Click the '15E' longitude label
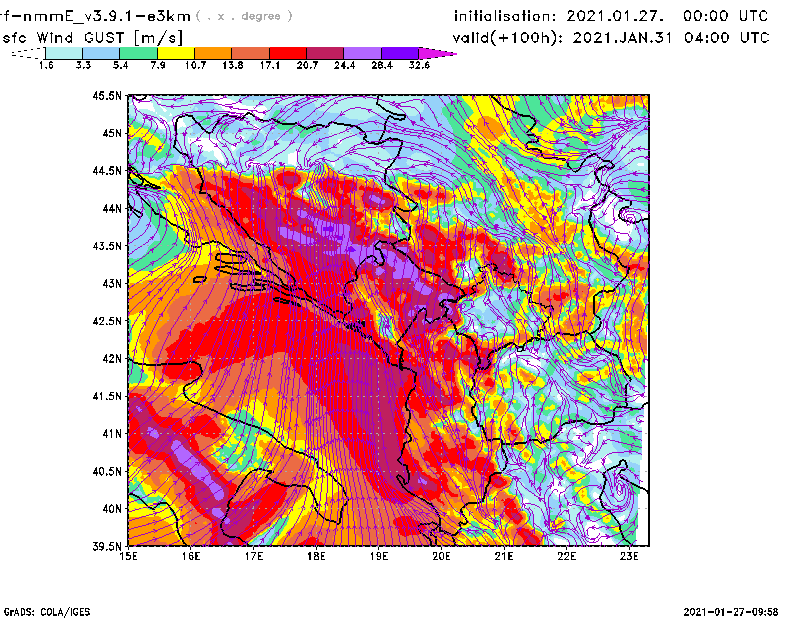Screen dimensions: 800x618 [128, 556]
